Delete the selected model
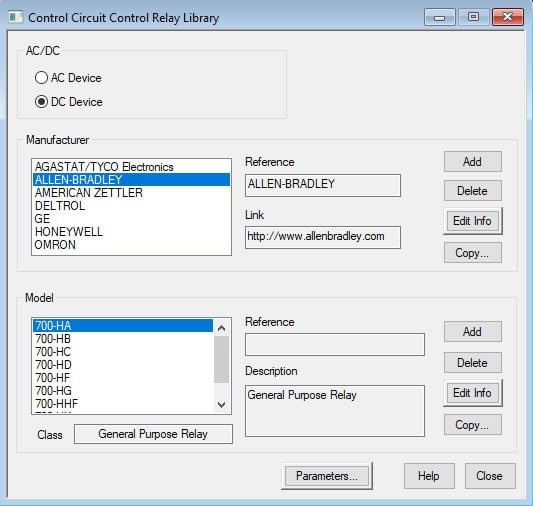The image size is (533, 506). point(472,363)
